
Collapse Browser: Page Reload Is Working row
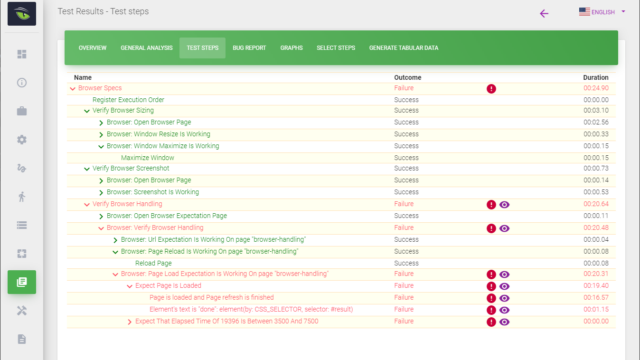click(115, 252)
